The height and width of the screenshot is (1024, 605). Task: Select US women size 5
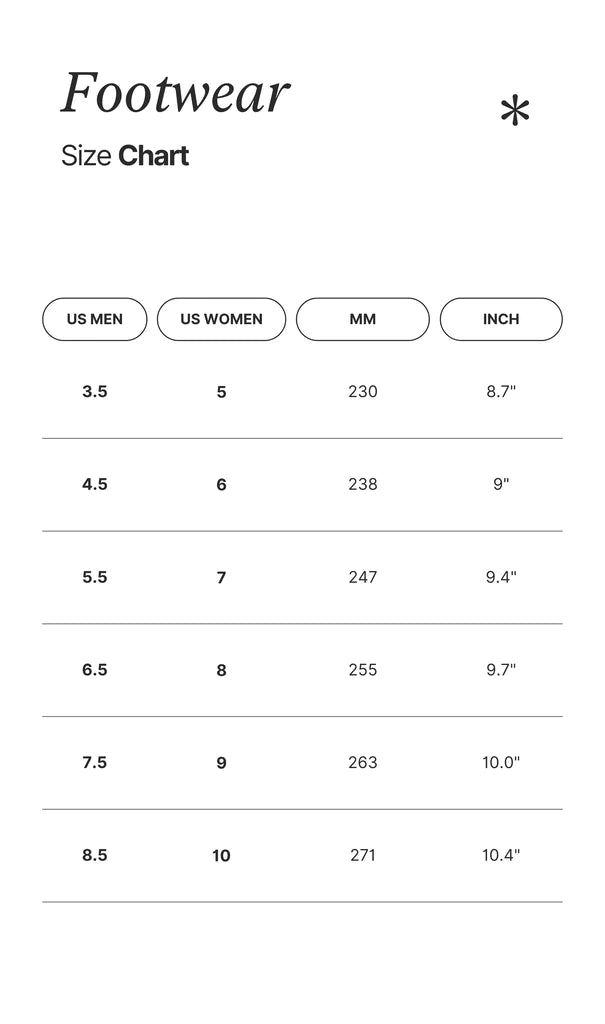point(221,392)
